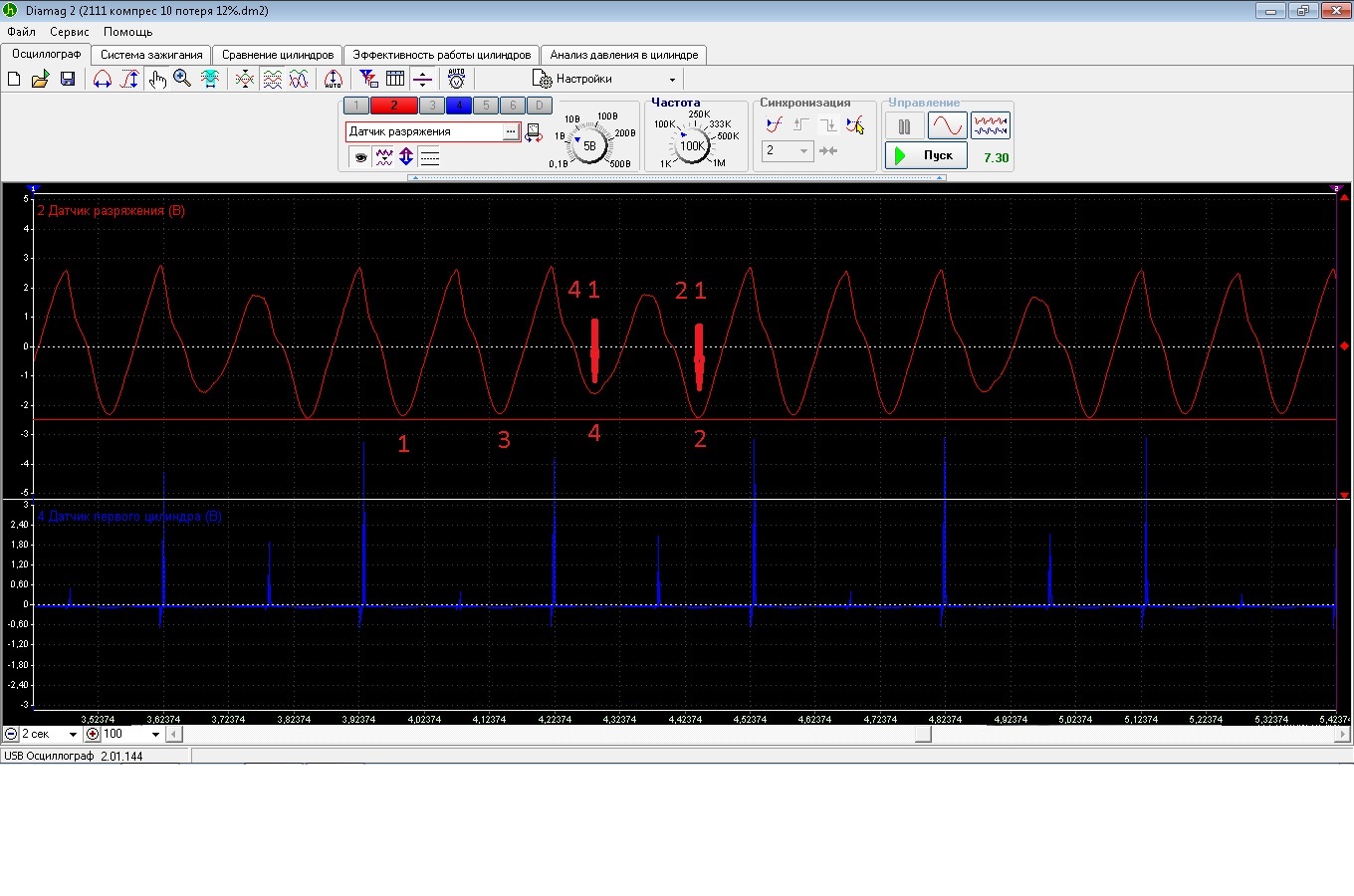Image resolution: width=1354 pixels, height=896 pixels.
Task: Choose the overlapped sine waves display mode
Action: point(299,79)
